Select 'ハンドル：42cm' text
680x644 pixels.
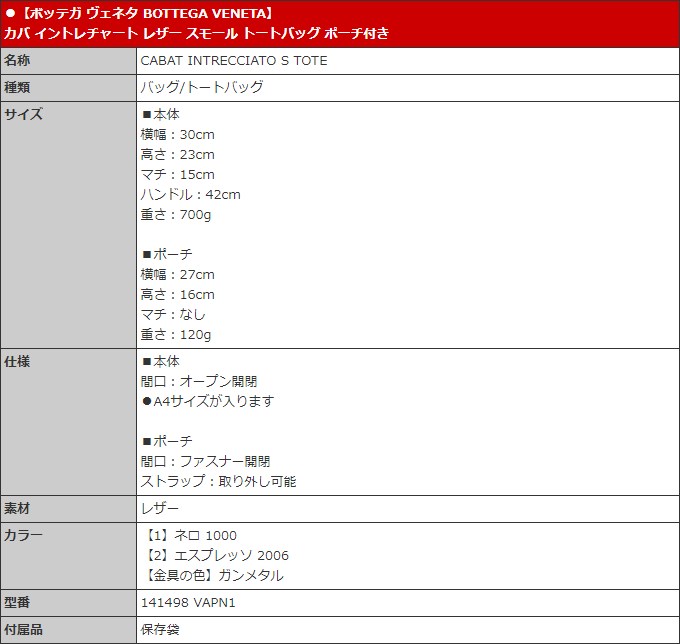click(190, 194)
